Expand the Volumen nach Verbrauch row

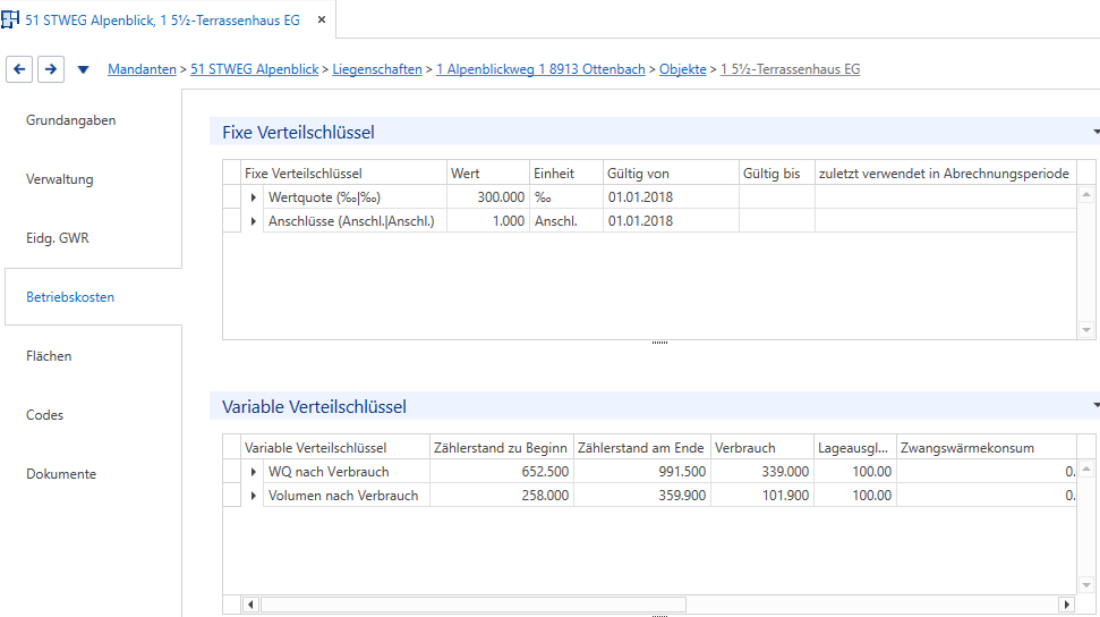click(x=253, y=496)
